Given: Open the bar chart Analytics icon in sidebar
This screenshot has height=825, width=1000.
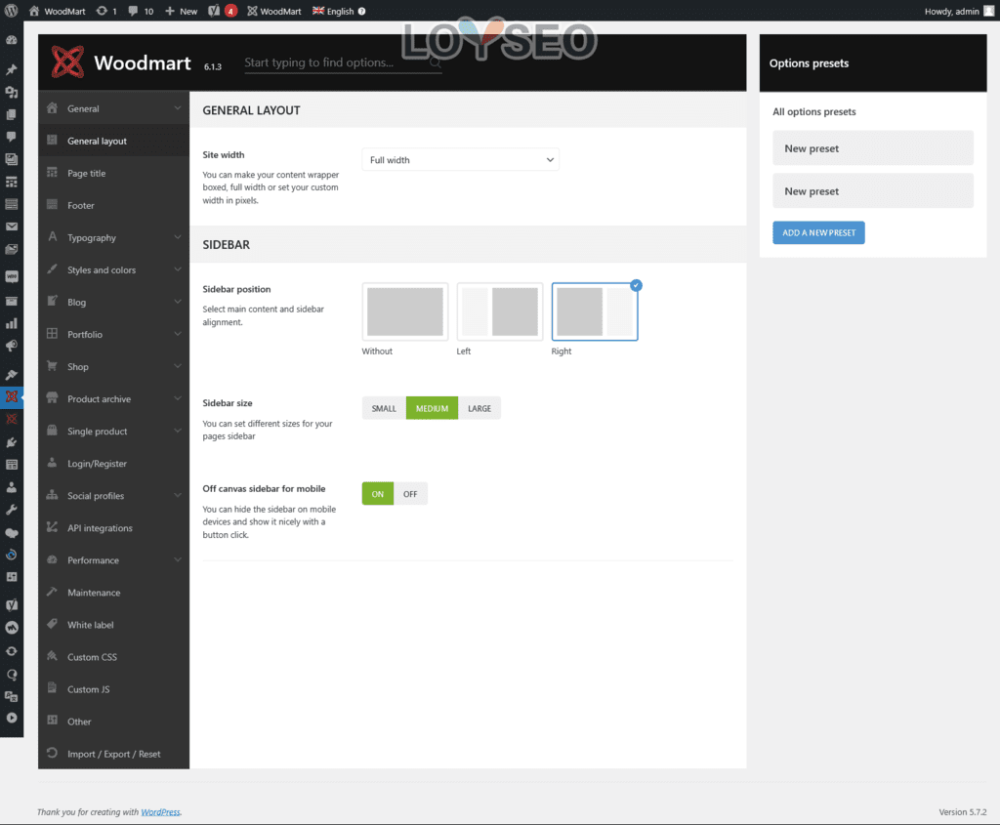Looking at the screenshot, I should click(x=11, y=323).
